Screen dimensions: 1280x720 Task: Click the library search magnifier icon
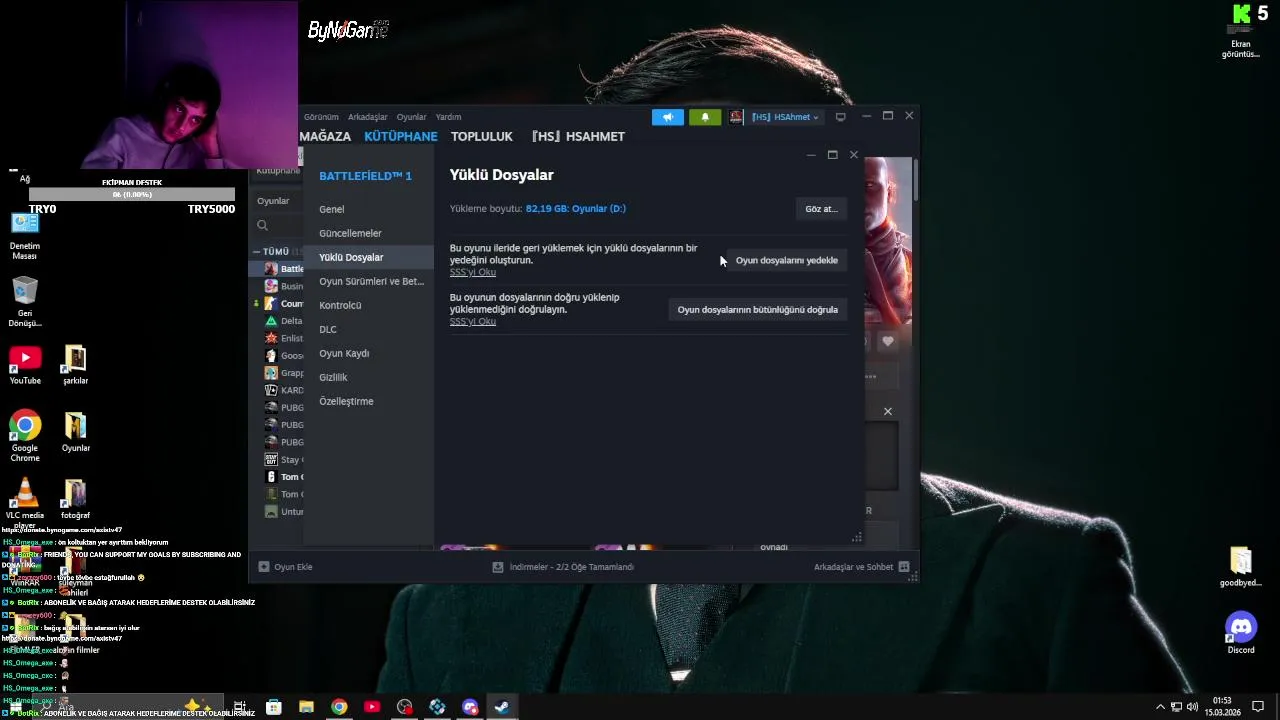click(262, 225)
